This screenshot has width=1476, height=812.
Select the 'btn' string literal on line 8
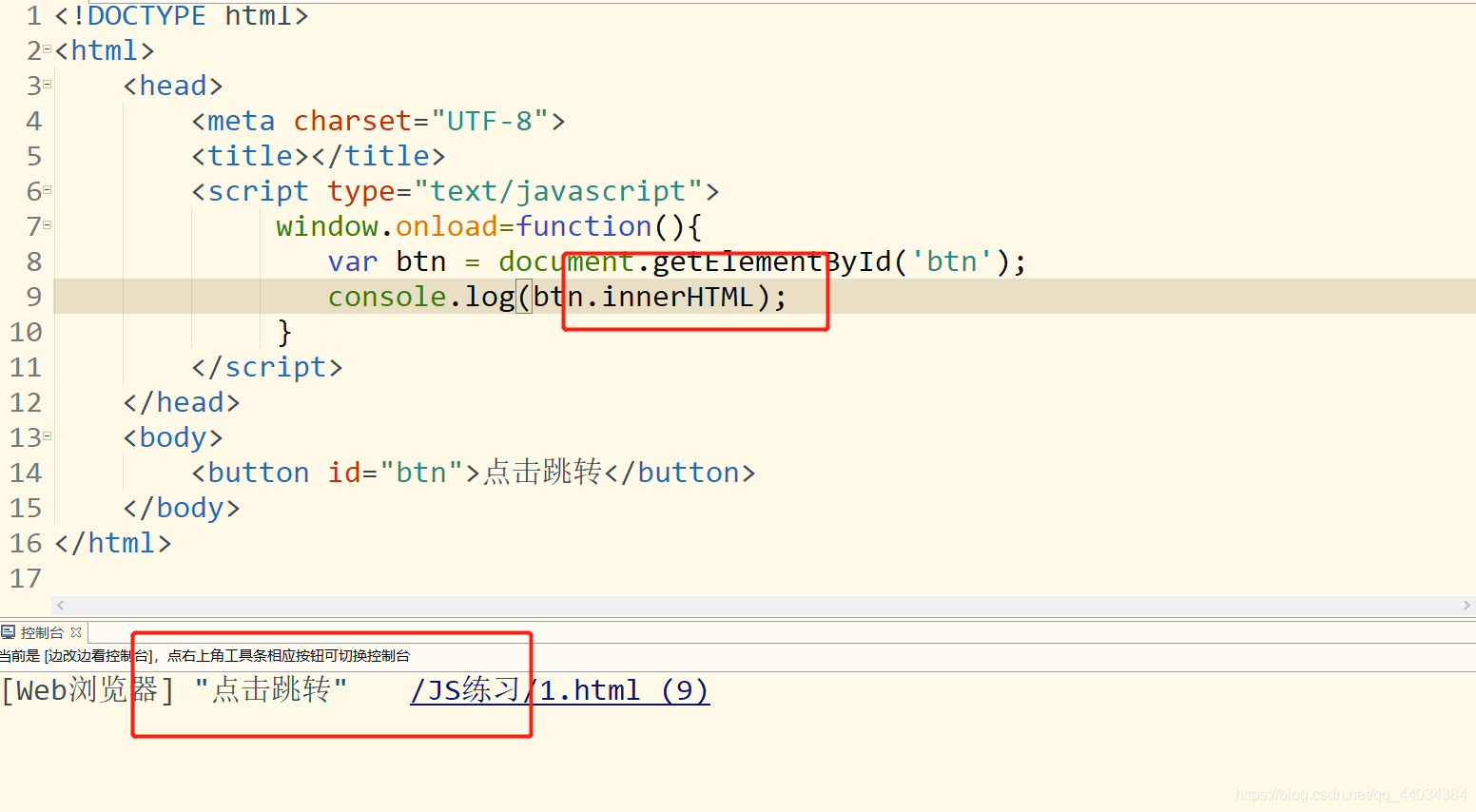tap(953, 261)
